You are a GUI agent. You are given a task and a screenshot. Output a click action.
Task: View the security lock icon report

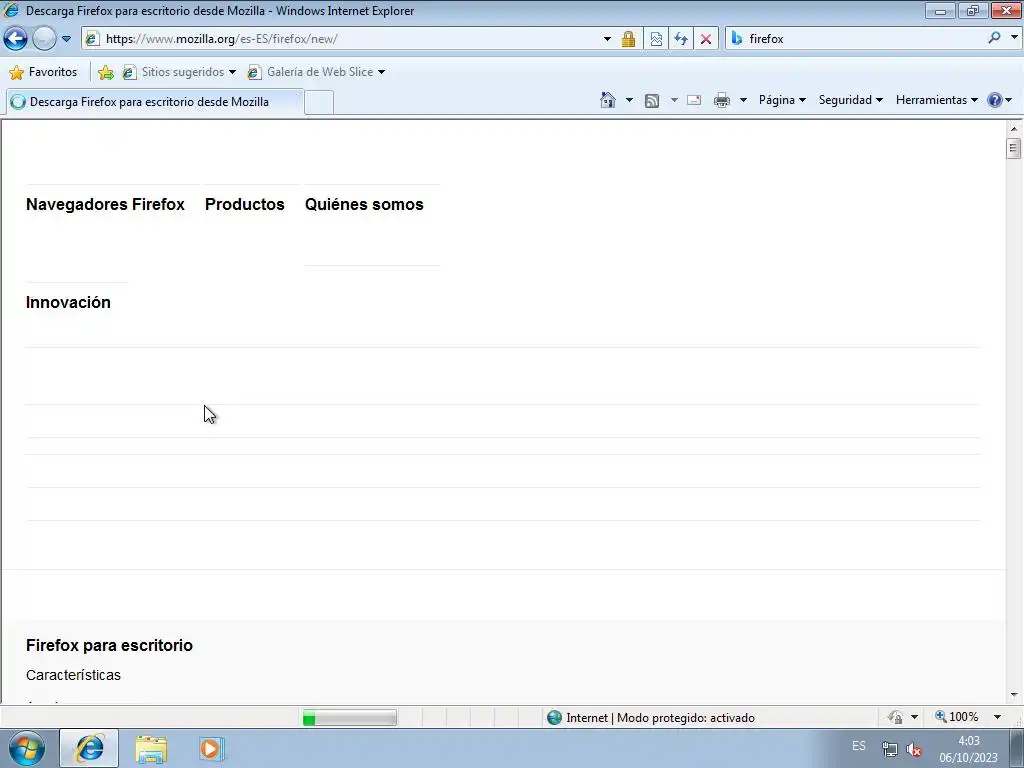pyautogui.click(x=628, y=39)
